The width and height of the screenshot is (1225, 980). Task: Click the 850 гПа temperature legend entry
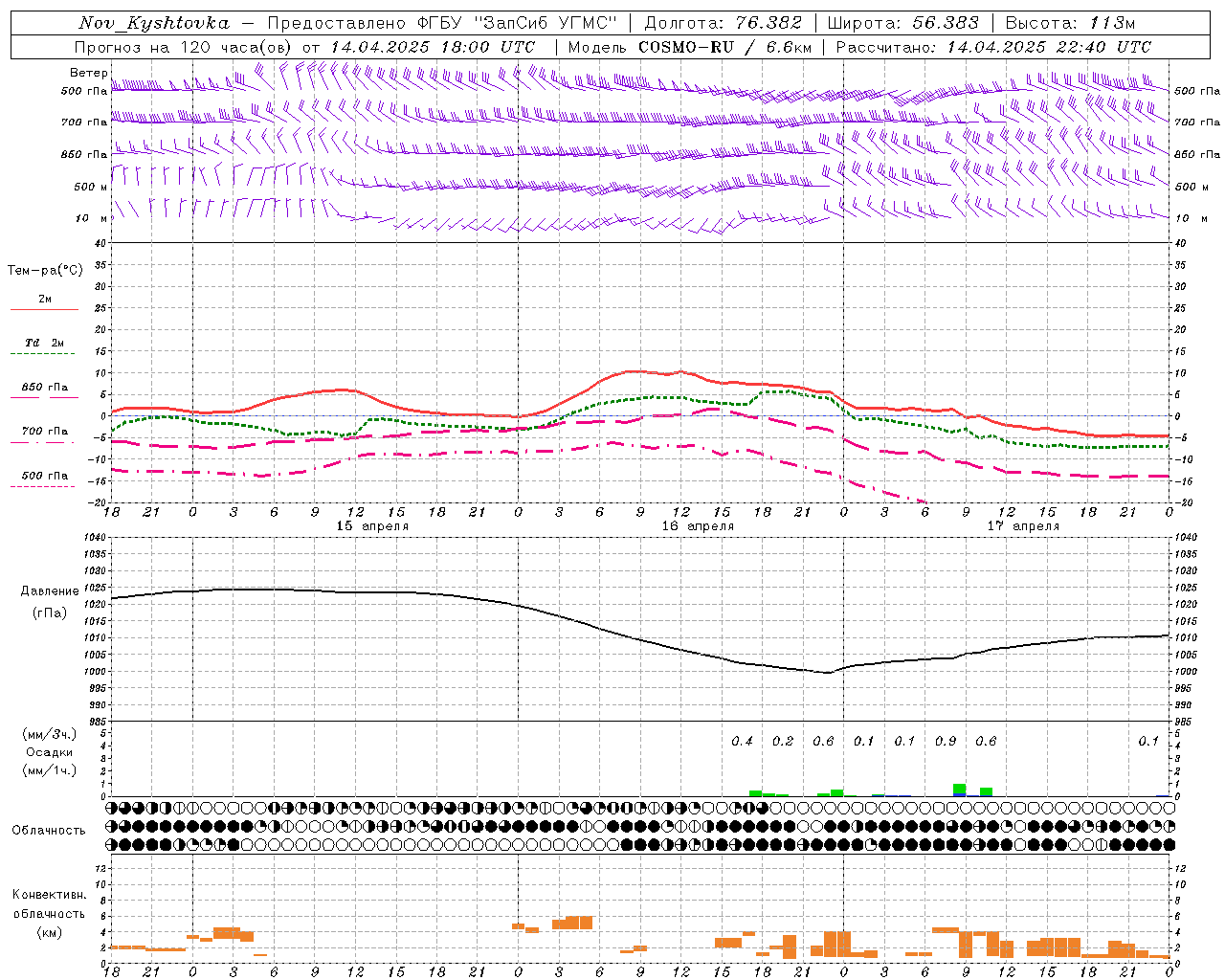point(45,388)
